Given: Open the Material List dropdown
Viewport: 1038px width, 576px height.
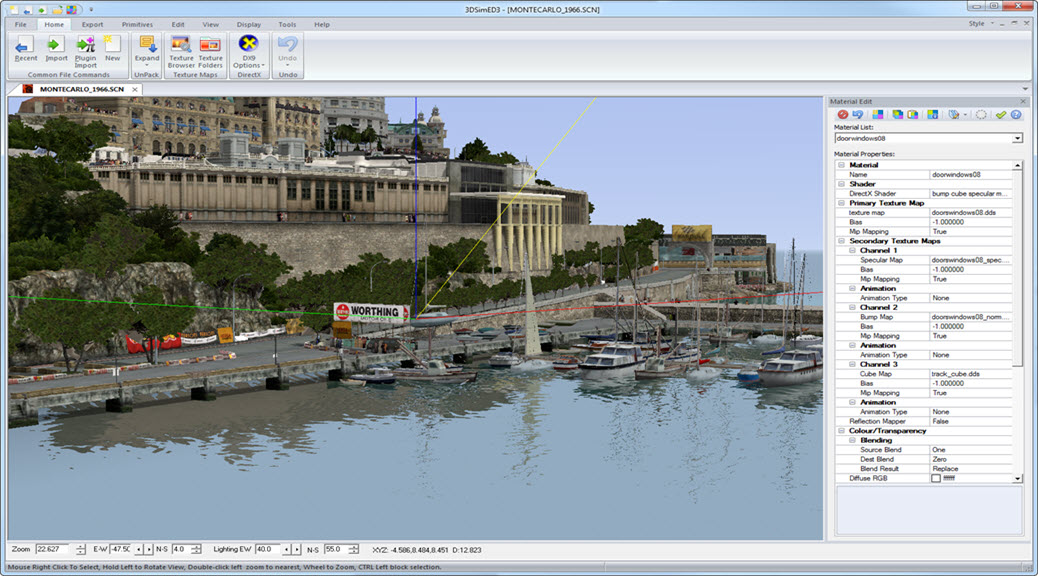Looking at the screenshot, I should 1017,138.
